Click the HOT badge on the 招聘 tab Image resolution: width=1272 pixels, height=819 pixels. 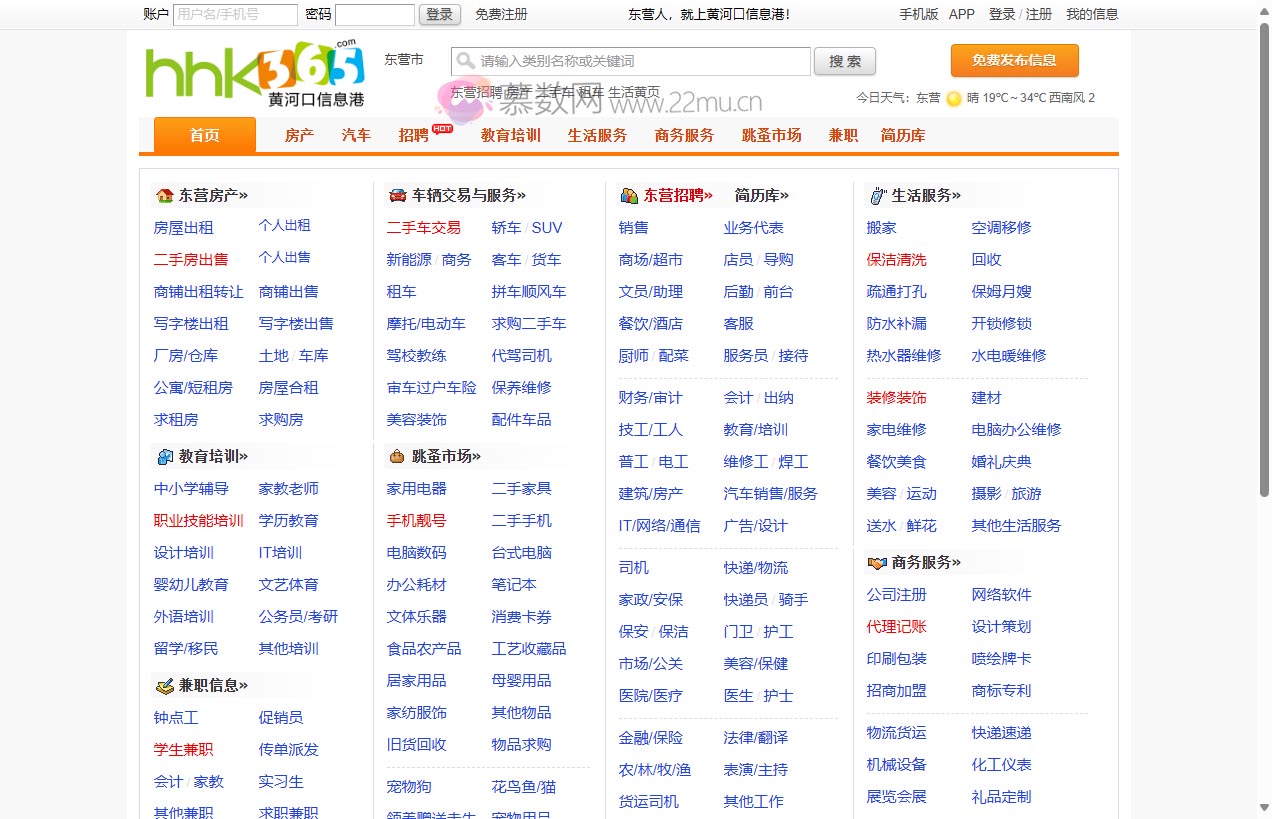(440, 127)
